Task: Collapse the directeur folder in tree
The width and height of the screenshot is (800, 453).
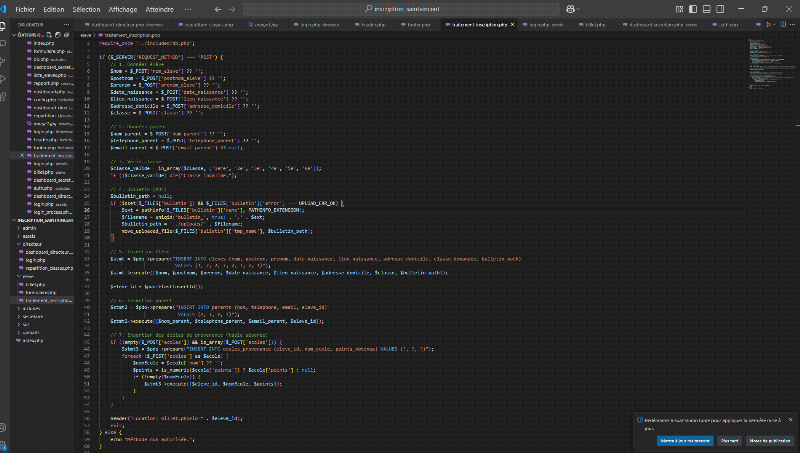Action: [x=31, y=243]
